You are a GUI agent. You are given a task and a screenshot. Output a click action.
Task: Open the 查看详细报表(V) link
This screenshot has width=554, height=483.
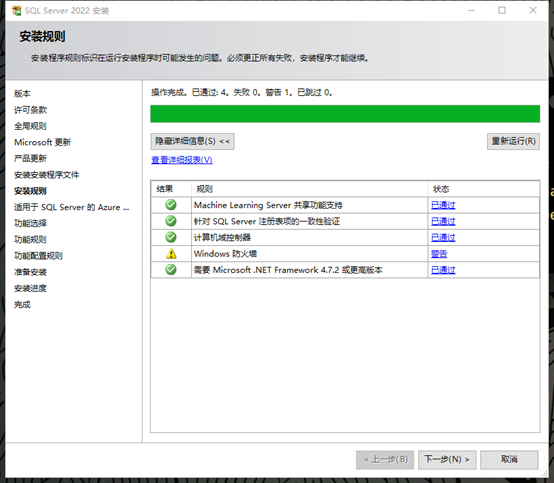point(182,160)
